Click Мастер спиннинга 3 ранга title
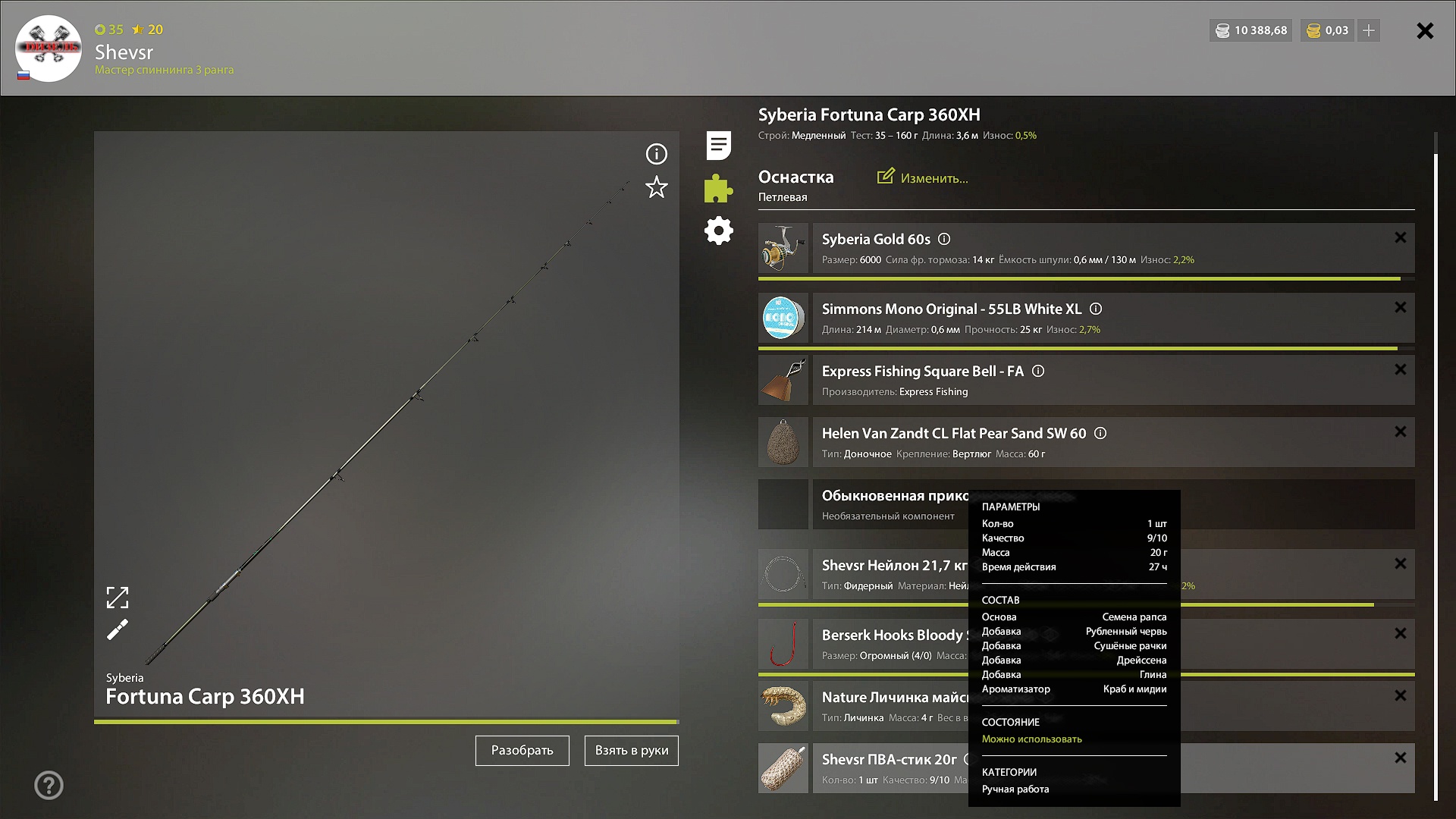This screenshot has height=819, width=1456. pyautogui.click(x=165, y=70)
